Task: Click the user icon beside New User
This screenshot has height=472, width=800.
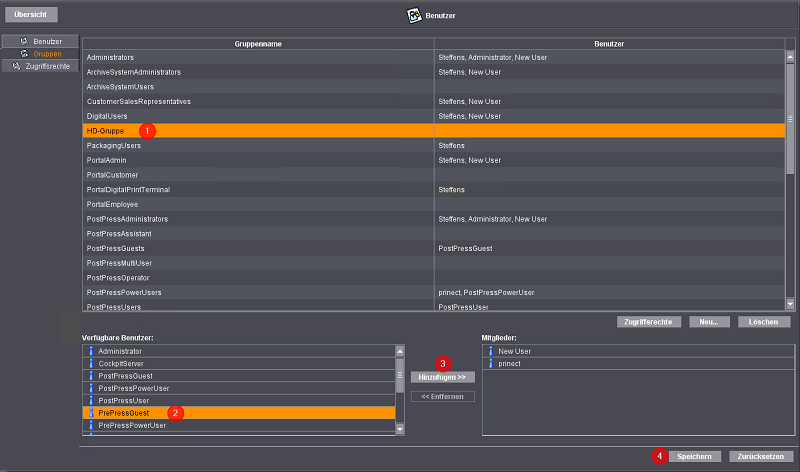Action: (x=489, y=351)
